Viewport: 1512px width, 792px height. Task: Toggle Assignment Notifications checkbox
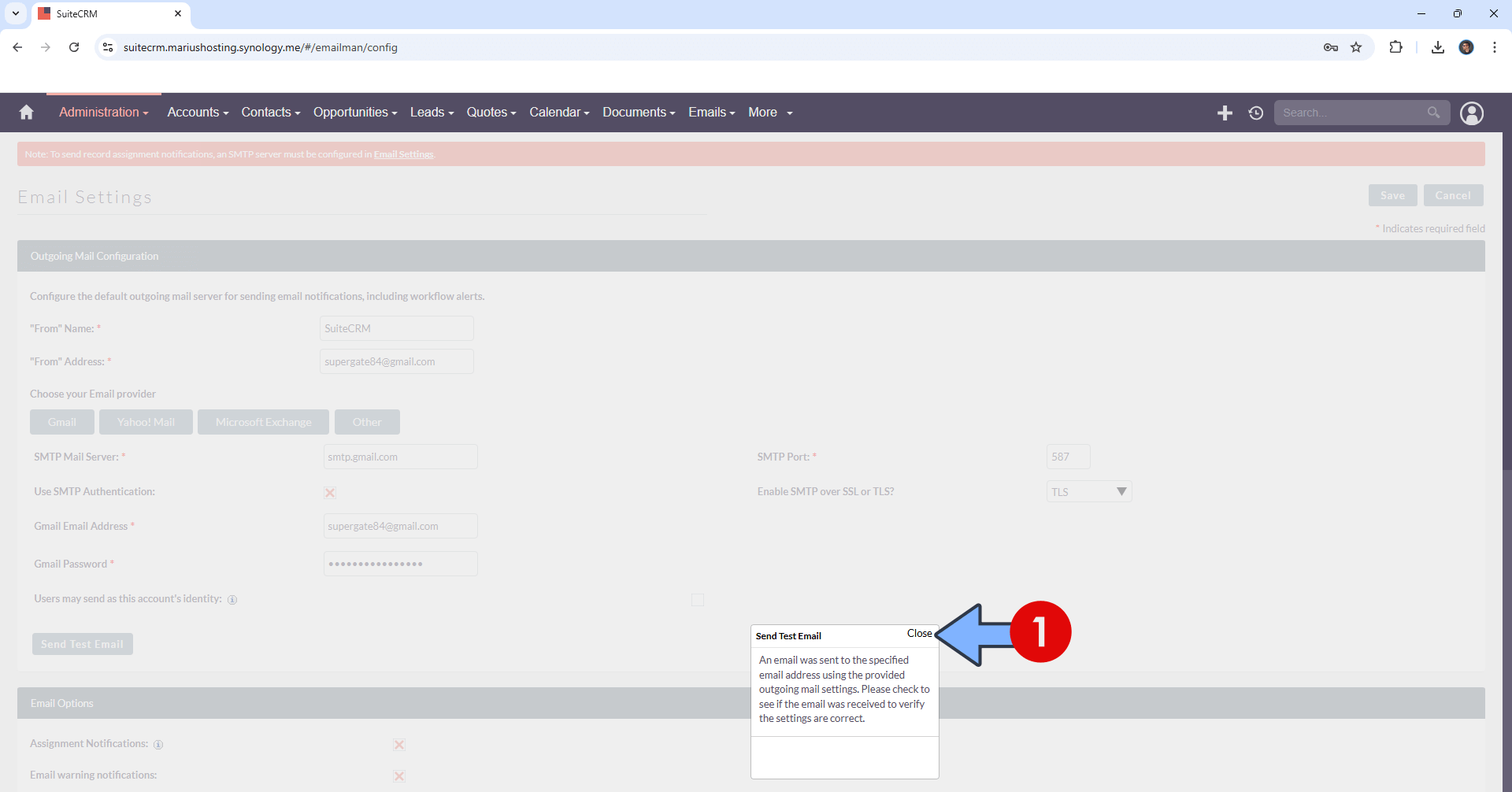[x=399, y=745]
